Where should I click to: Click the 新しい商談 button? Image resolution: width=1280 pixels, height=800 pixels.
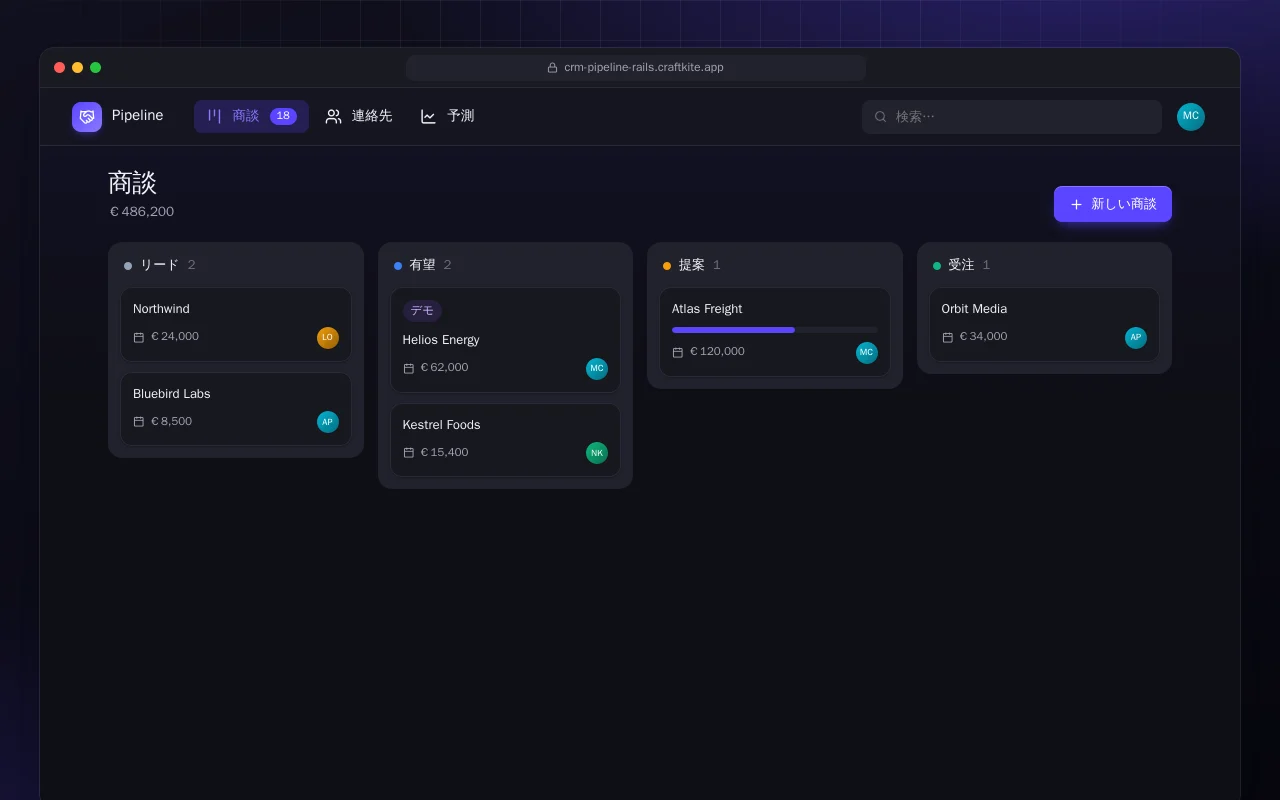pos(1113,204)
